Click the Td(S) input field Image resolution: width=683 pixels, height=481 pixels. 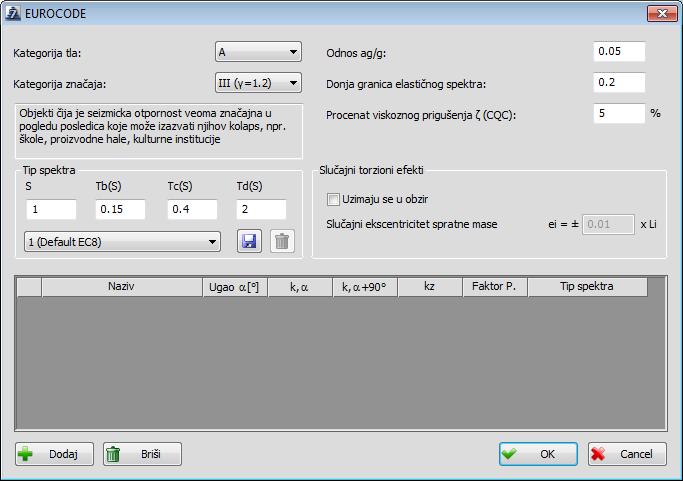(261, 210)
